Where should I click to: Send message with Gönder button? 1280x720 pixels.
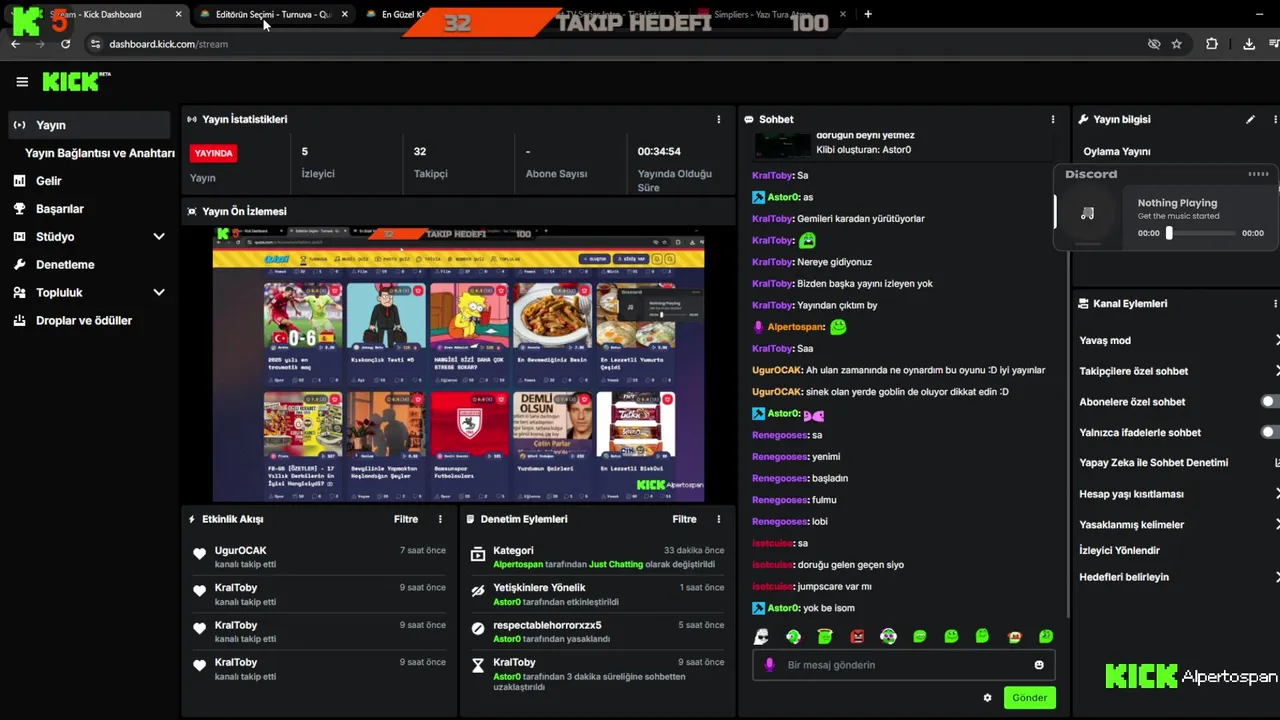[x=1029, y=698]
